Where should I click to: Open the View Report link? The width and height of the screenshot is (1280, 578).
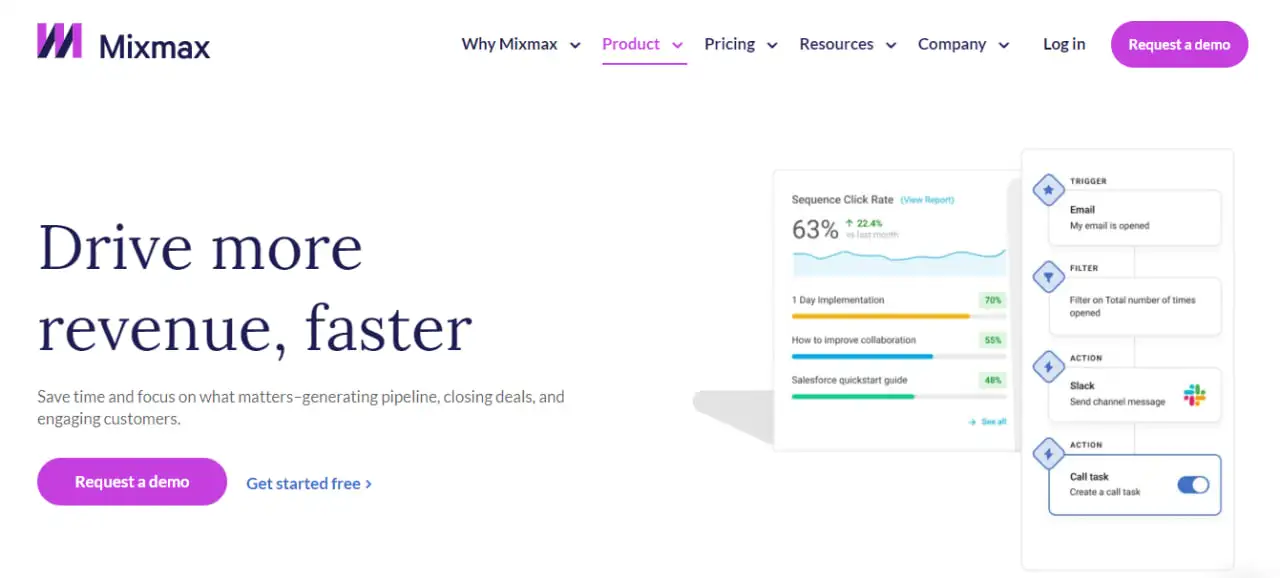pos(928,200)
